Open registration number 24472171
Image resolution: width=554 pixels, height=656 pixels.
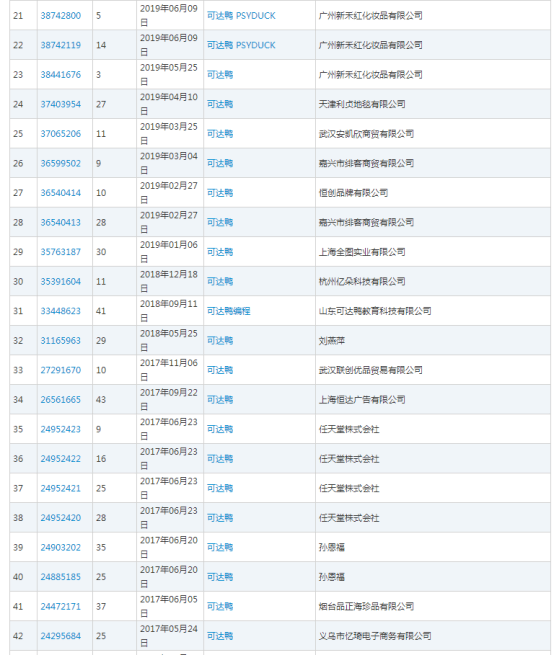61,607
